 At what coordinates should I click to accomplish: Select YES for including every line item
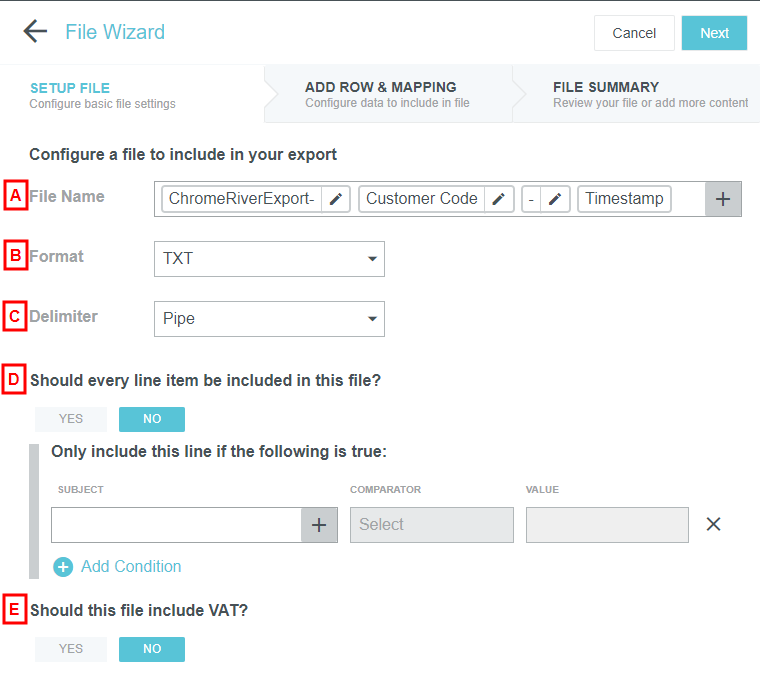coord(71,419)
